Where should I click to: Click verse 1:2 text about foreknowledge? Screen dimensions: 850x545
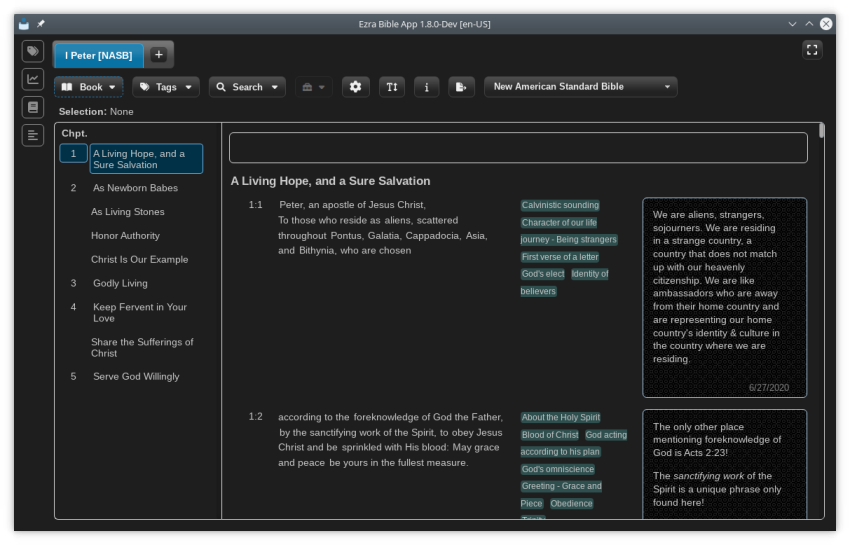click(x=390, y=440)
